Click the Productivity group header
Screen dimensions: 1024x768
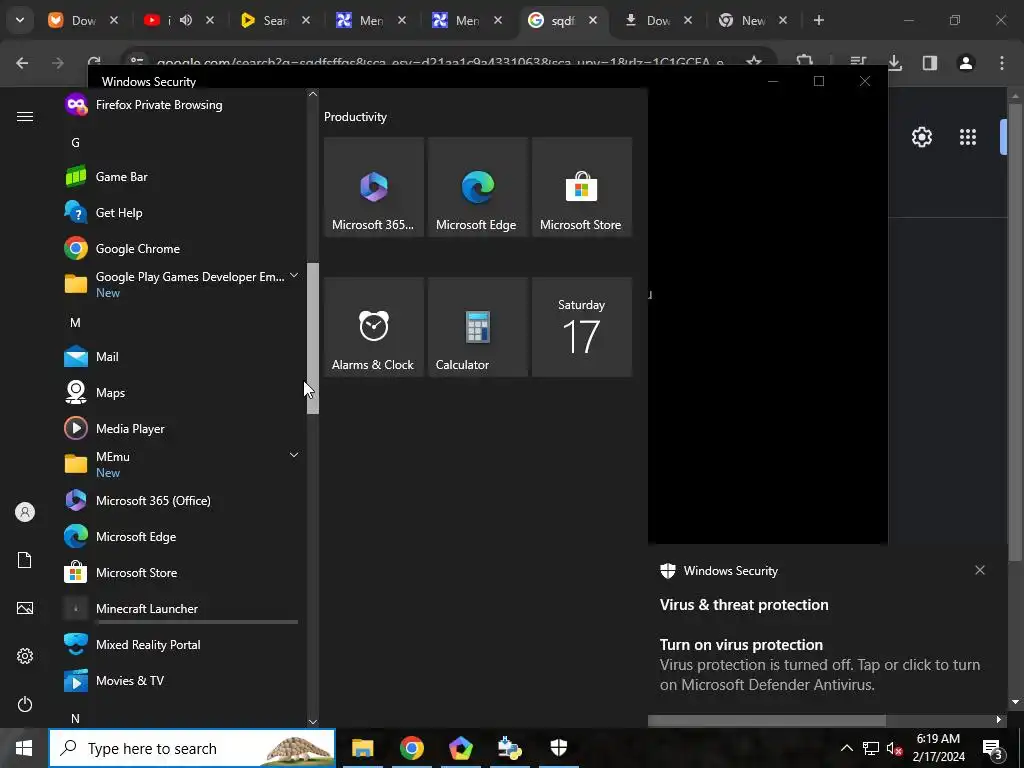tap(355, 117)
